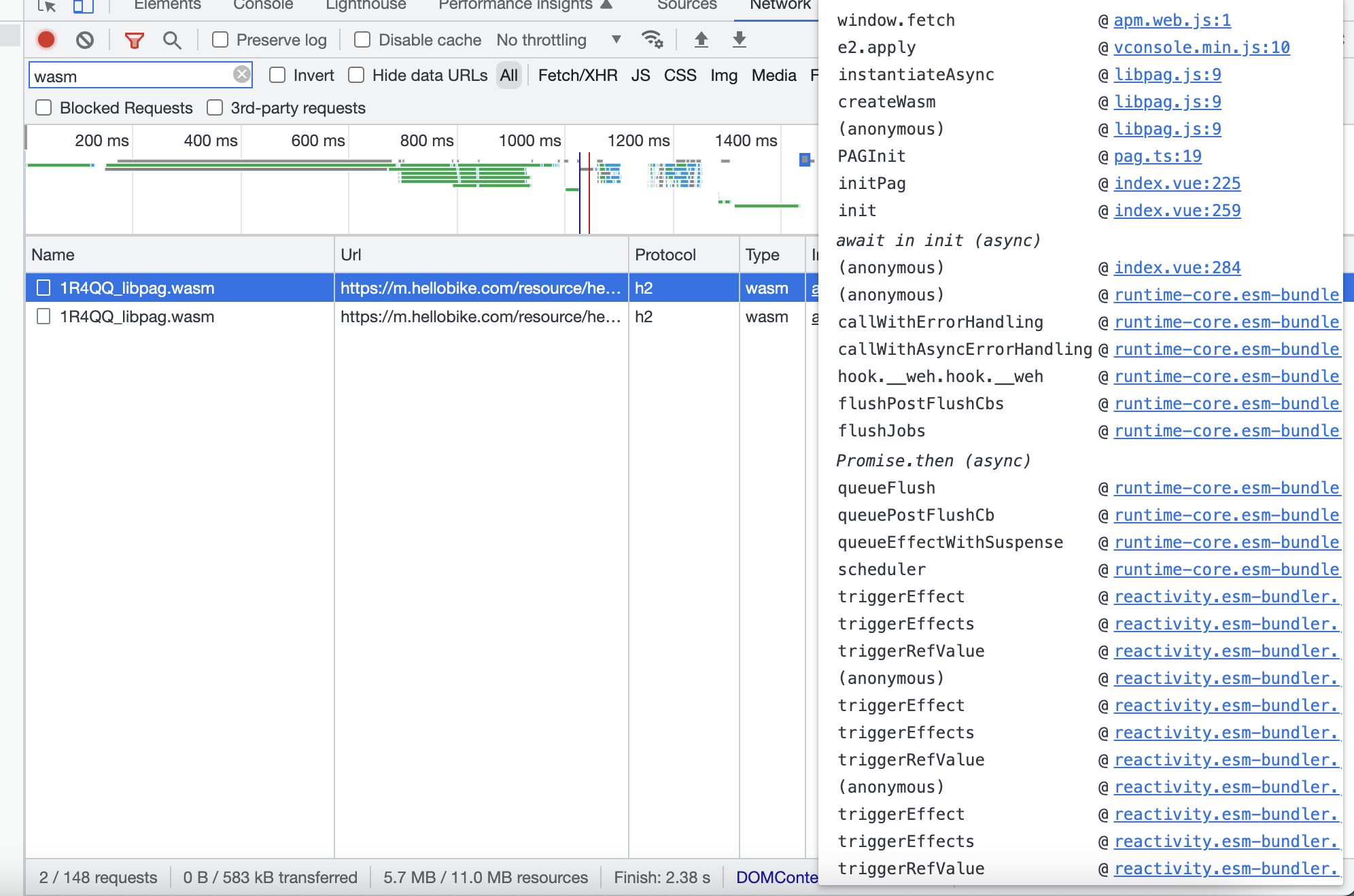Check the Invert filter option
This screenshot has width=1354, height=896.
coord(277,75)
